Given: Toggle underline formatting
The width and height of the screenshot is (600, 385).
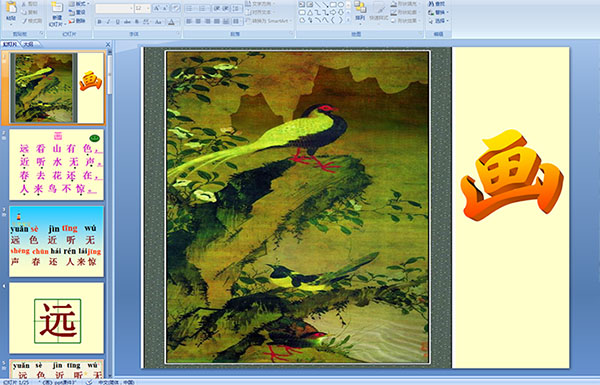Looking at the screenshot, I should point(117,22).
